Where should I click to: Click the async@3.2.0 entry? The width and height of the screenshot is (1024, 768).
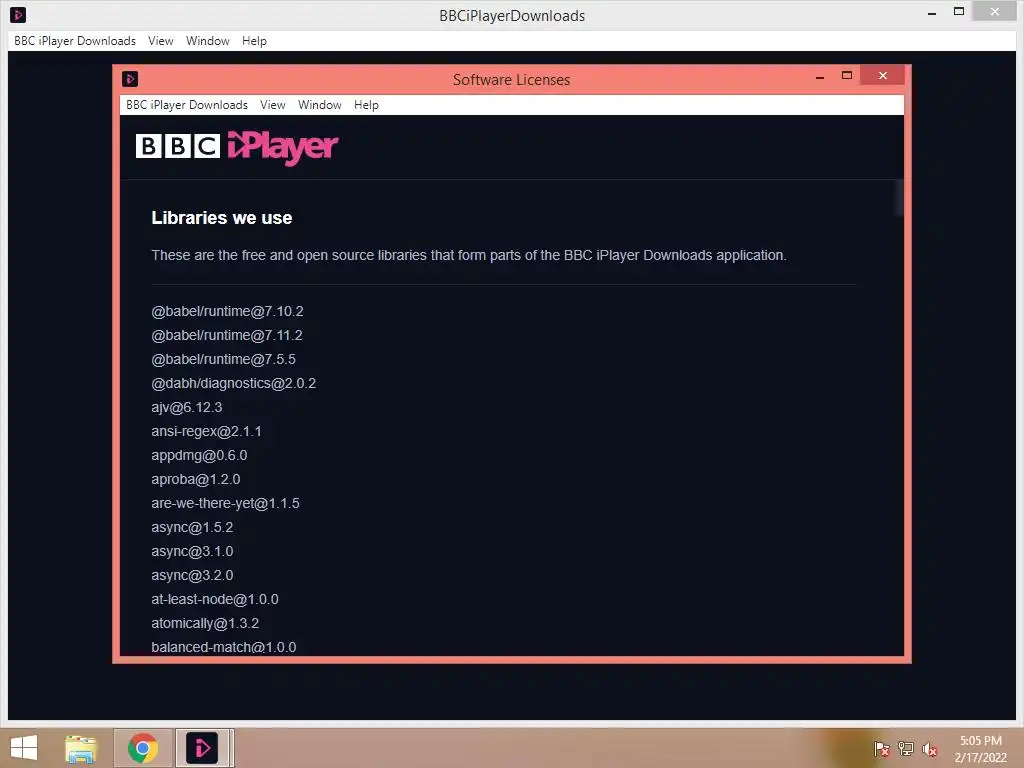(192, 575)
